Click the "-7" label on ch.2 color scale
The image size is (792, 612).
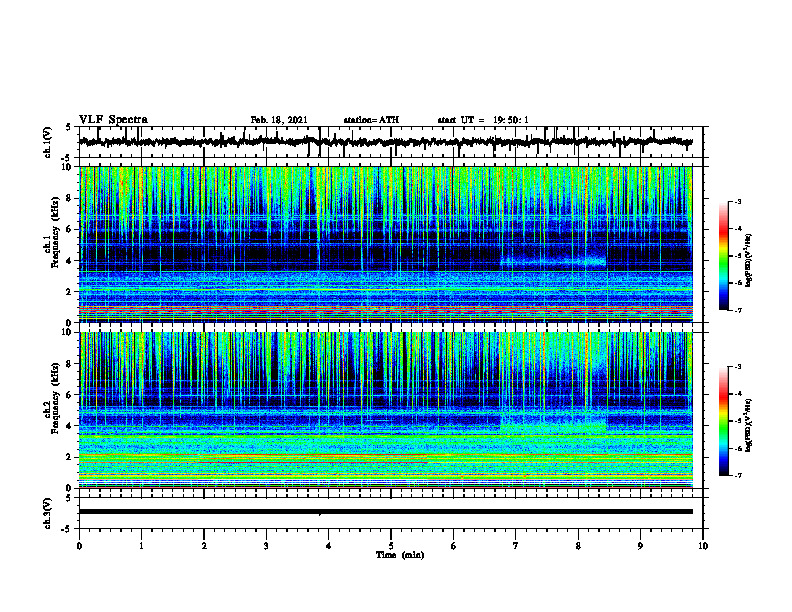click(738, 475)
